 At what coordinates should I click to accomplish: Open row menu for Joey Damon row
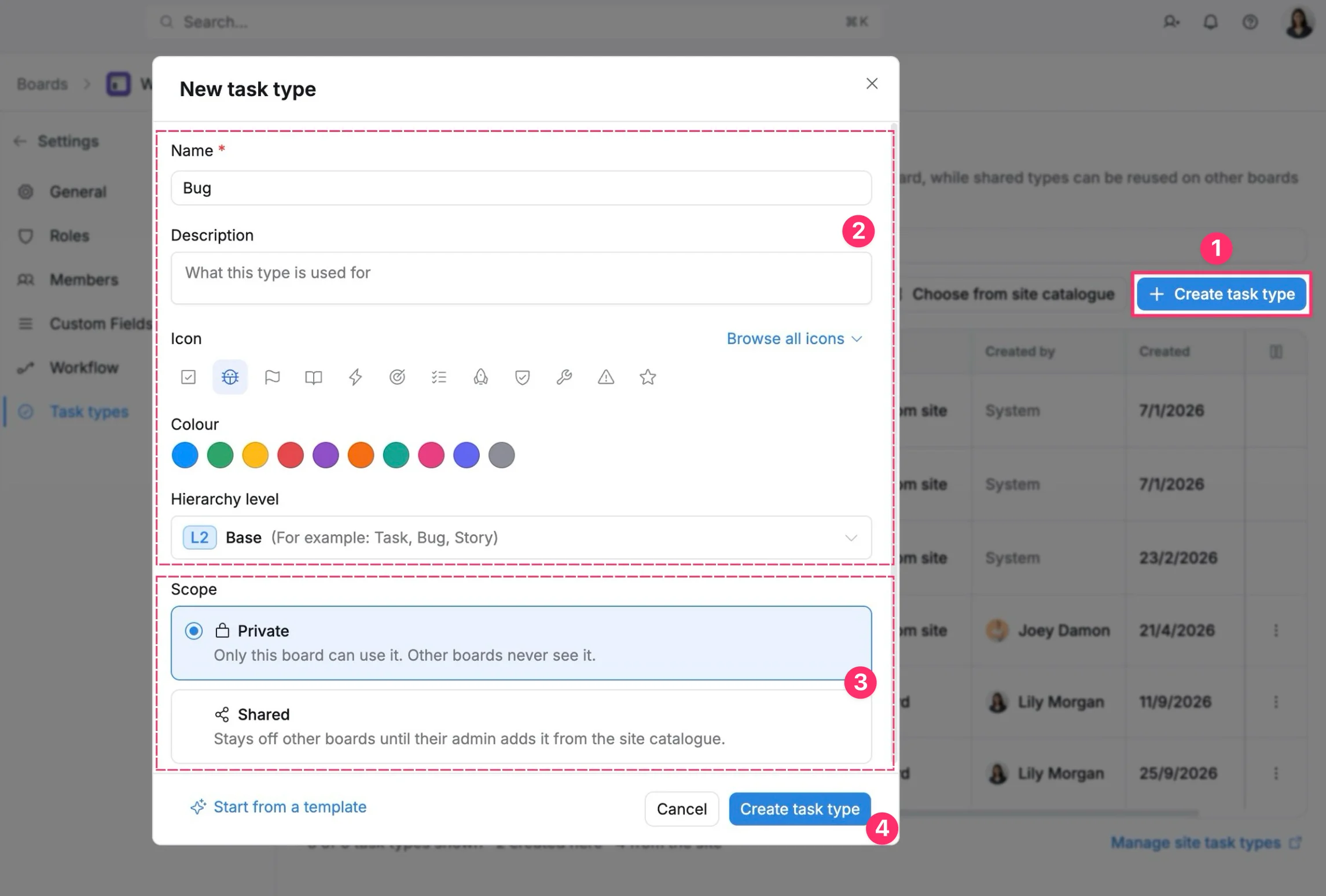tap(1276, 630)
